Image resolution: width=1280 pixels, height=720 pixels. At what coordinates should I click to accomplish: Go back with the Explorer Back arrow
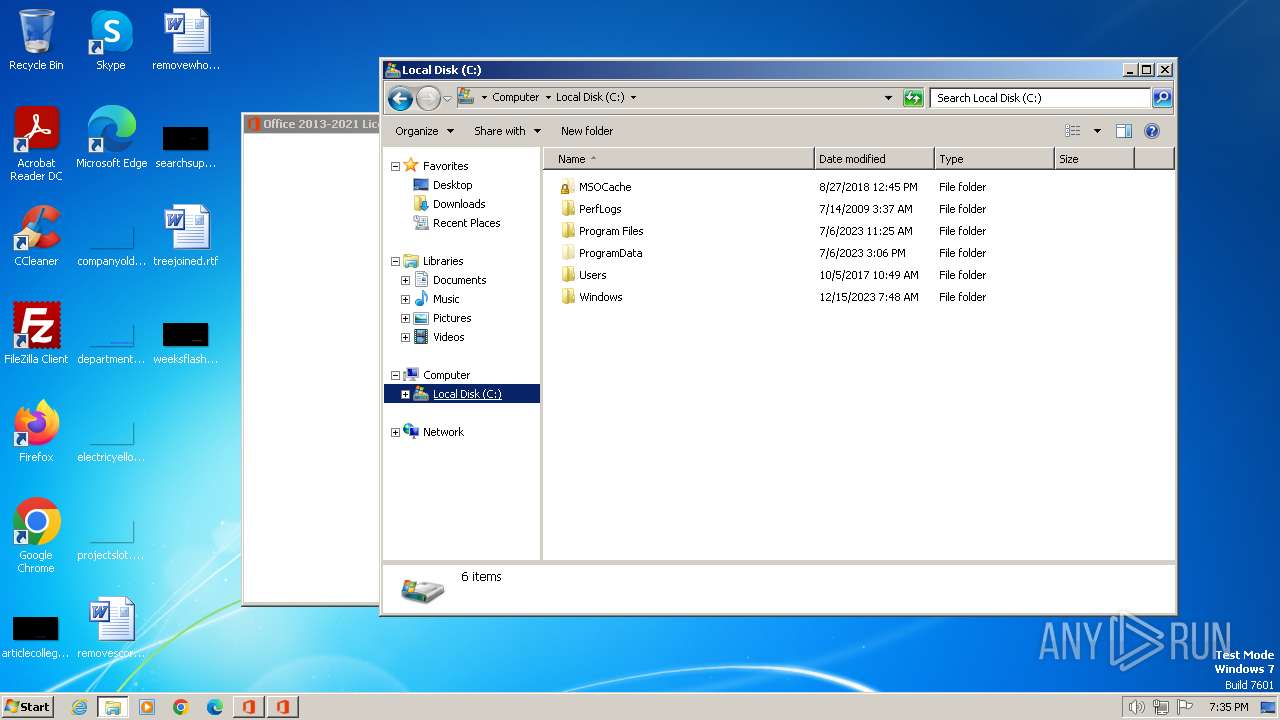(400, 98)
